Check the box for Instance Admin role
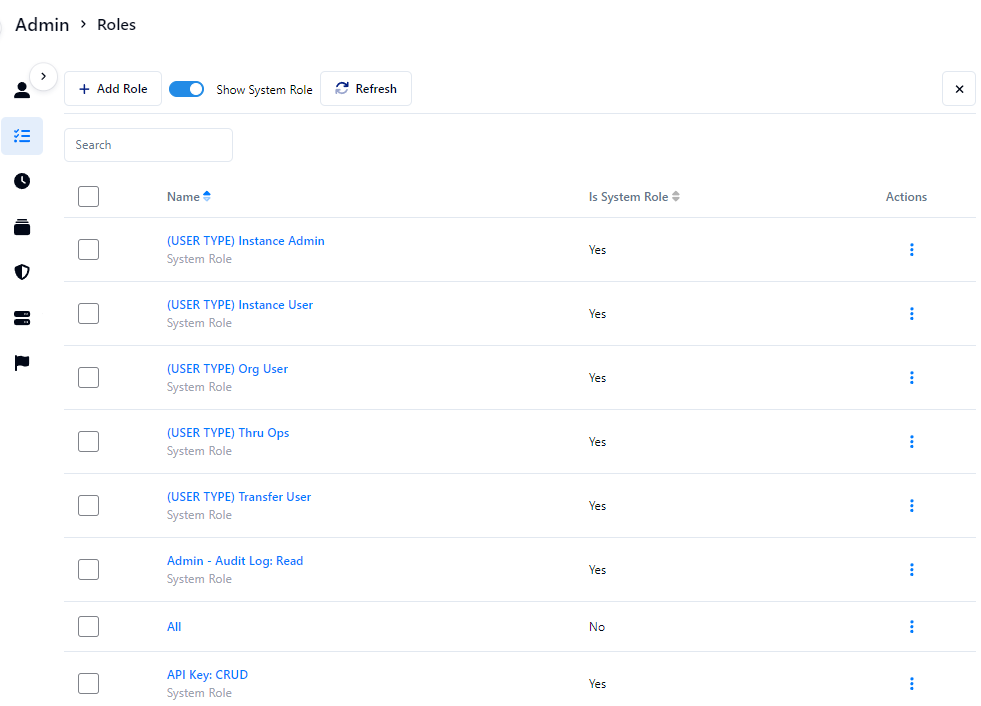 pyautogui.click(x=88, y=250)
